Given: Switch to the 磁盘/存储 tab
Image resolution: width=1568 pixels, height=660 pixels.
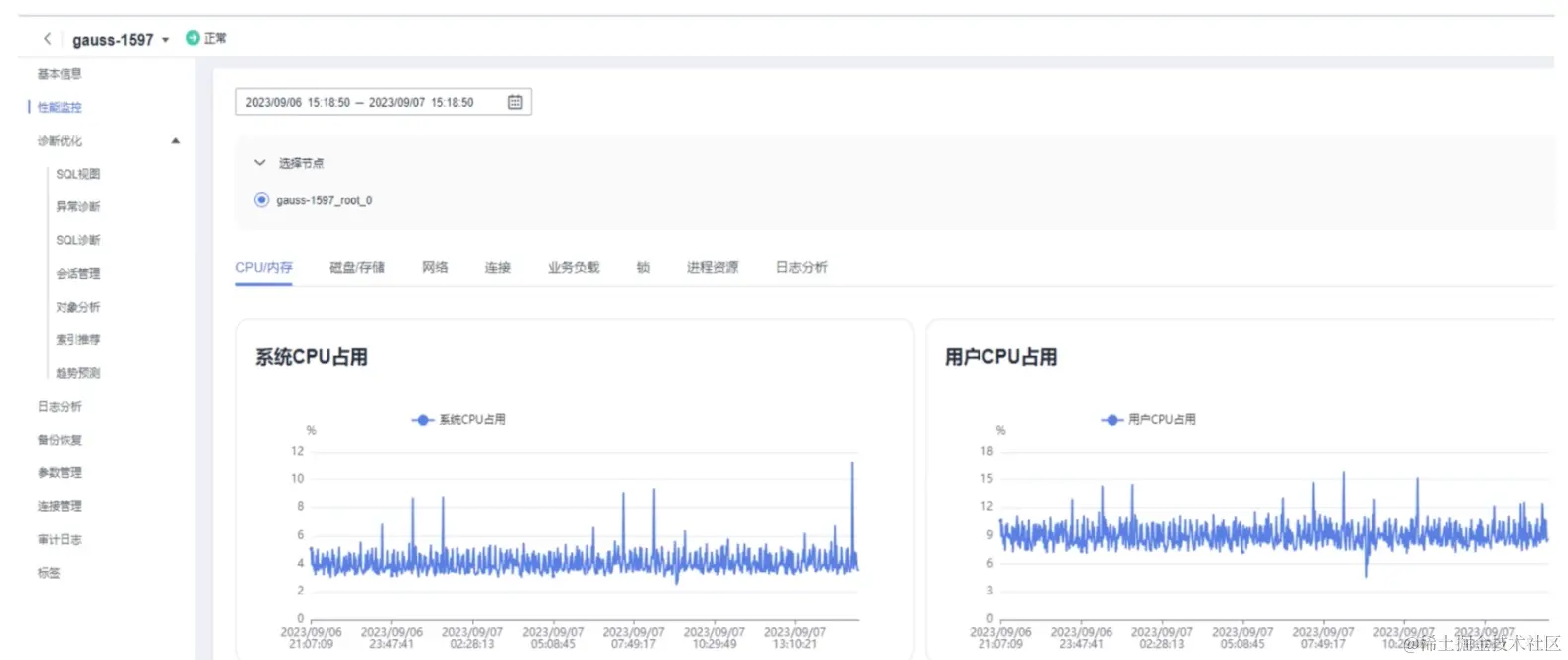Looking at the screenshot, I should click(x=357, y=267).
